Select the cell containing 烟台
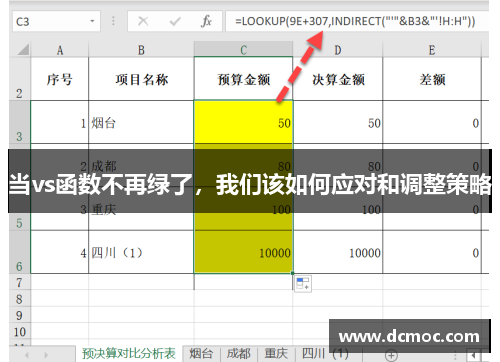Viewport: 500px width, 362px height. click(x=141, y=122)
